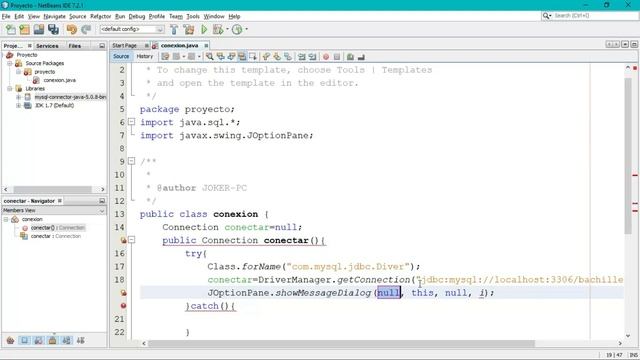640x360 pixels.
Task: Minimize the Navigator panel window group
Action: pyautogui.click(x=102, y=201)
